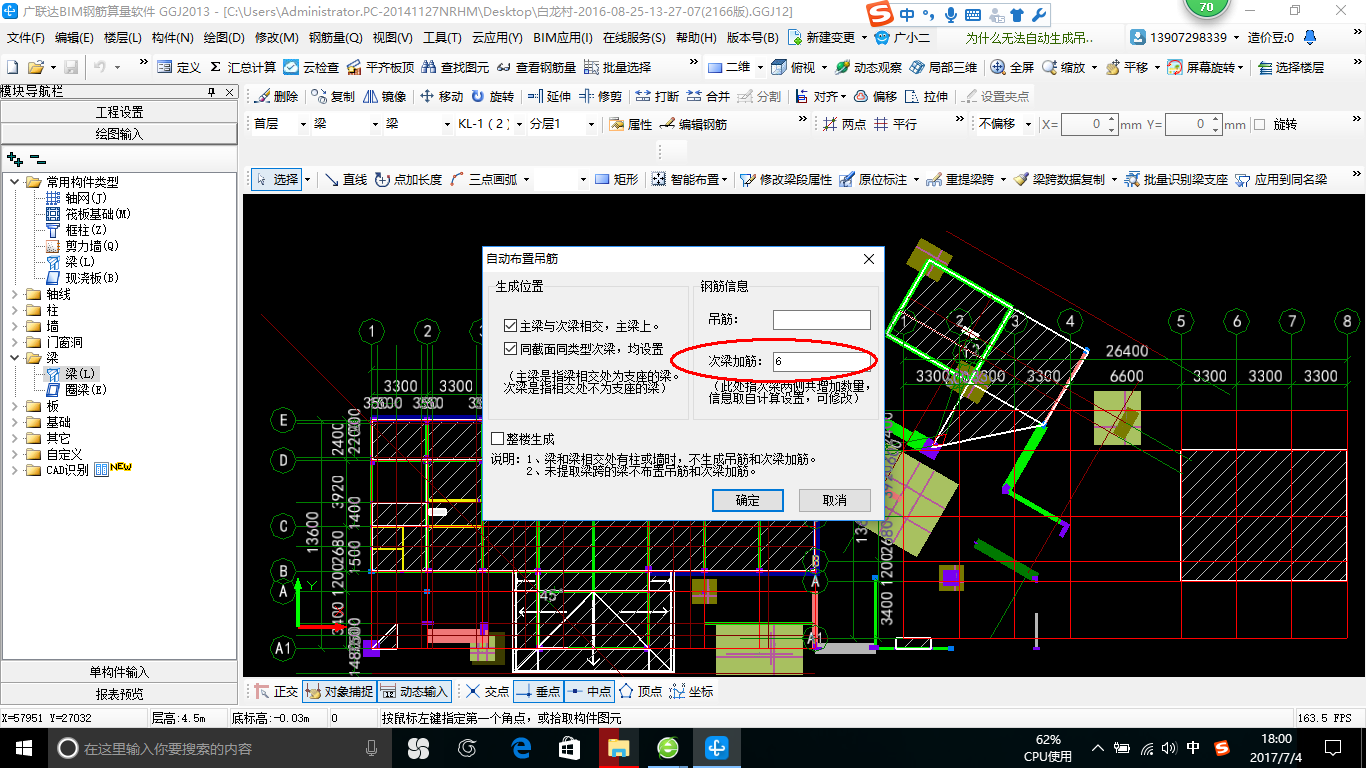
Task: Click 取消 to cancel dialog
Action: click(x=834, y=500)
